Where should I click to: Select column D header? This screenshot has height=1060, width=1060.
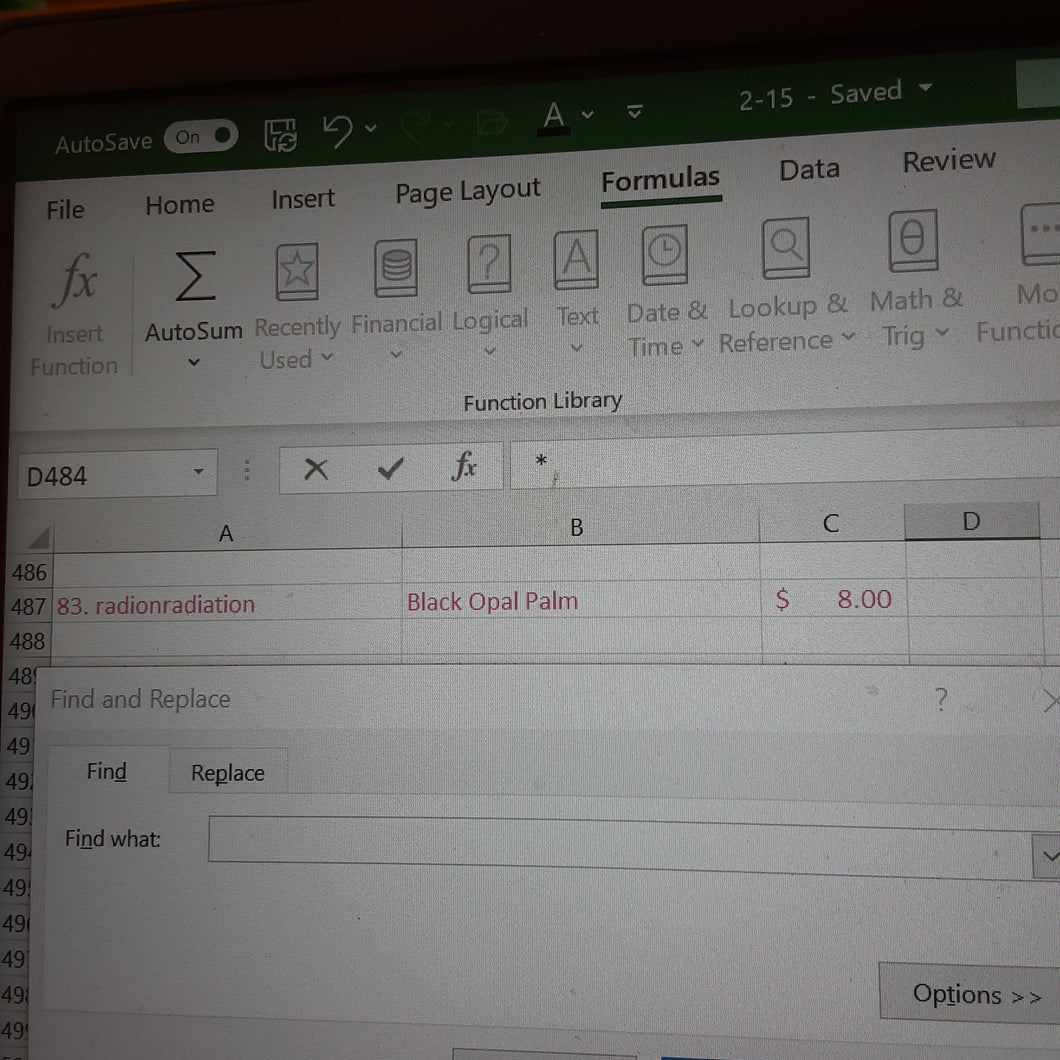click(x=971, y=521)
